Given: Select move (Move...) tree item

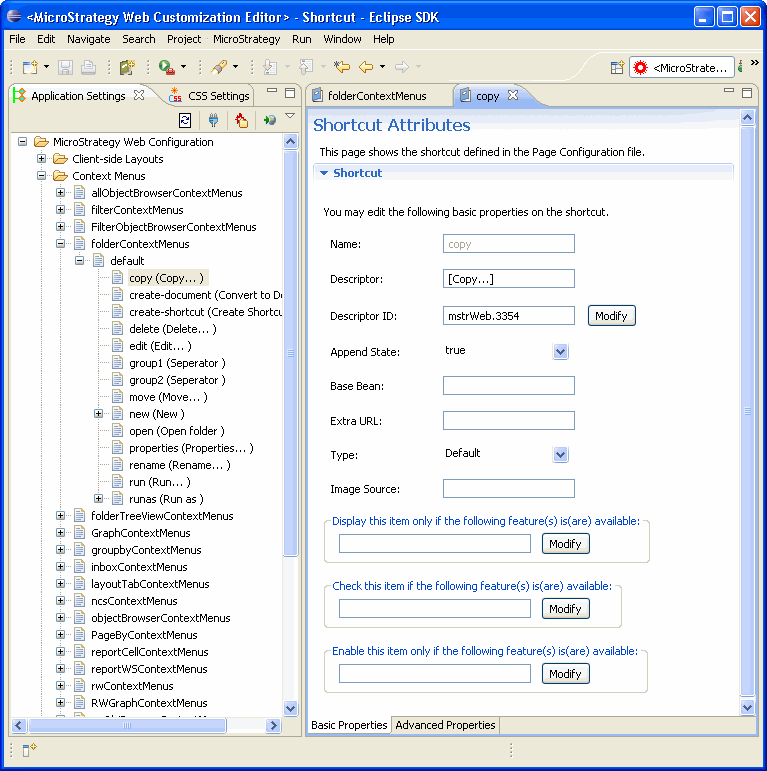Looking at the screenshot, I should (x=168, y=397).
